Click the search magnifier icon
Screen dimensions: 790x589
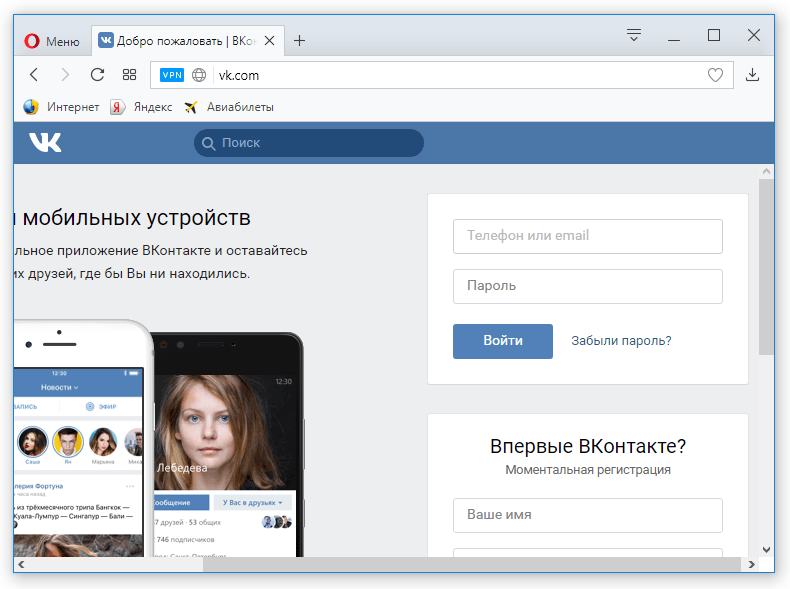(x=208, y=144)
